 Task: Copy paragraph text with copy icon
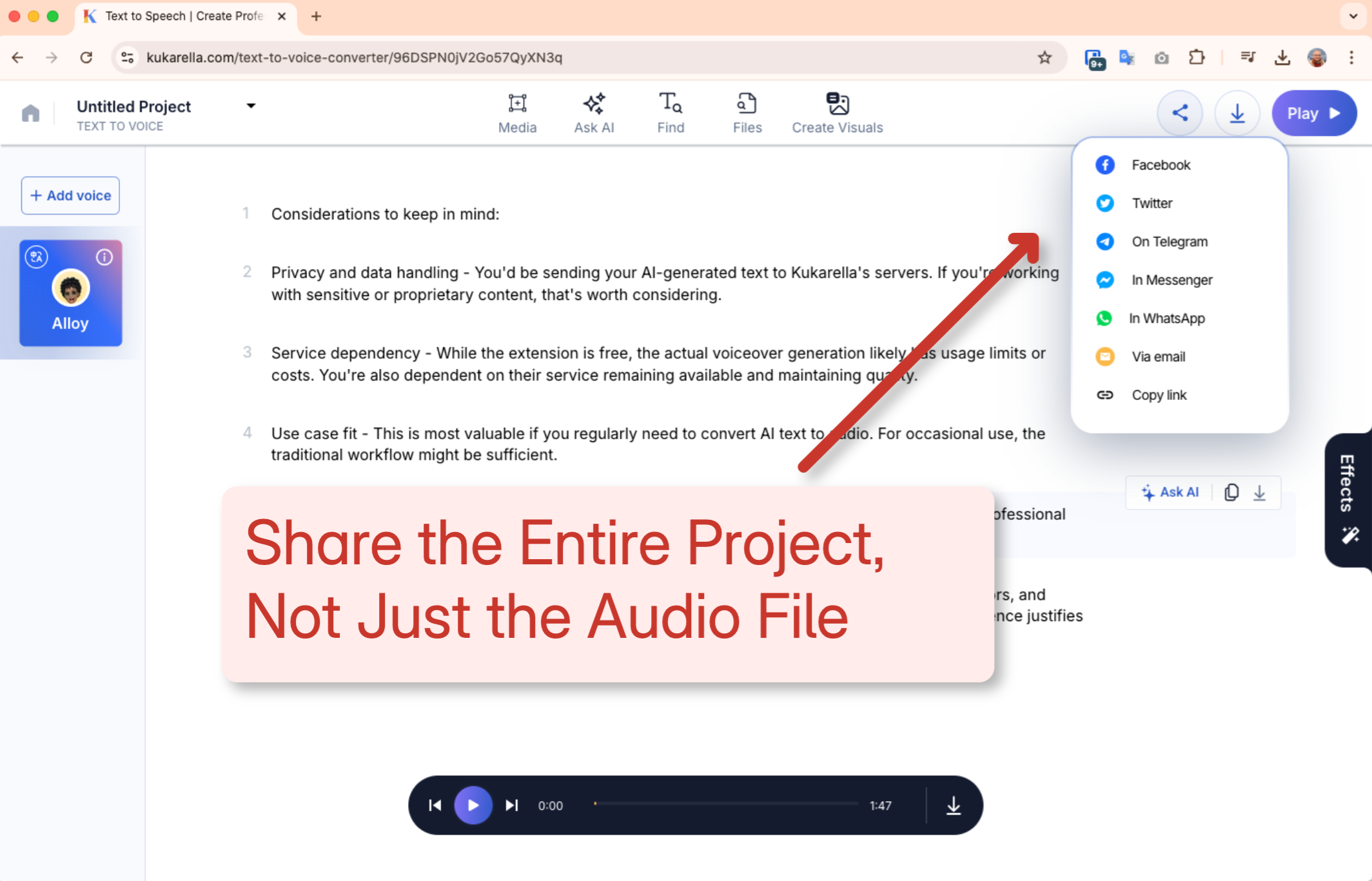tap(1231, 492)
